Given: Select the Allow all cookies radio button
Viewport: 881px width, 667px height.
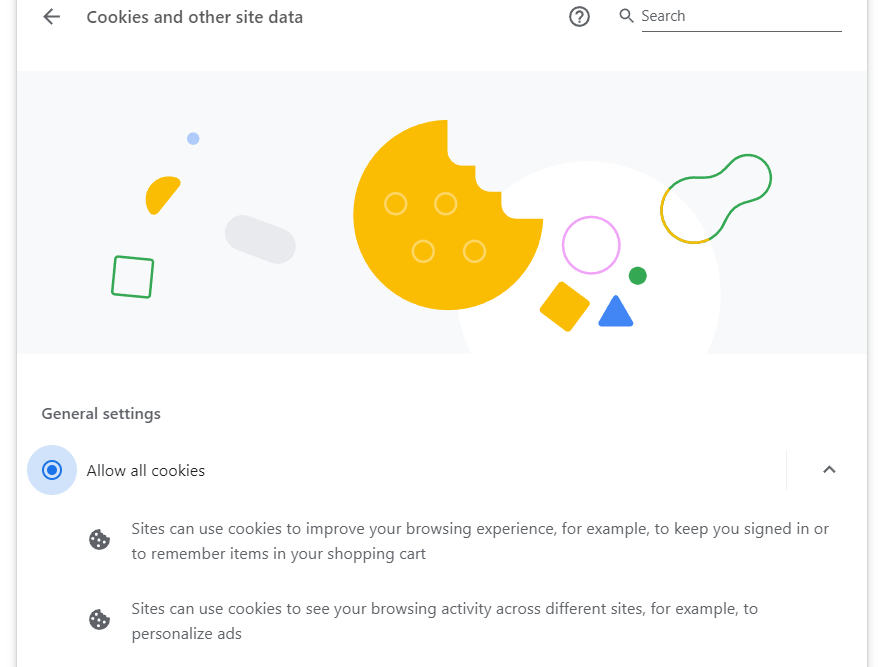Looking at the screenshot, I should point(52,470).
